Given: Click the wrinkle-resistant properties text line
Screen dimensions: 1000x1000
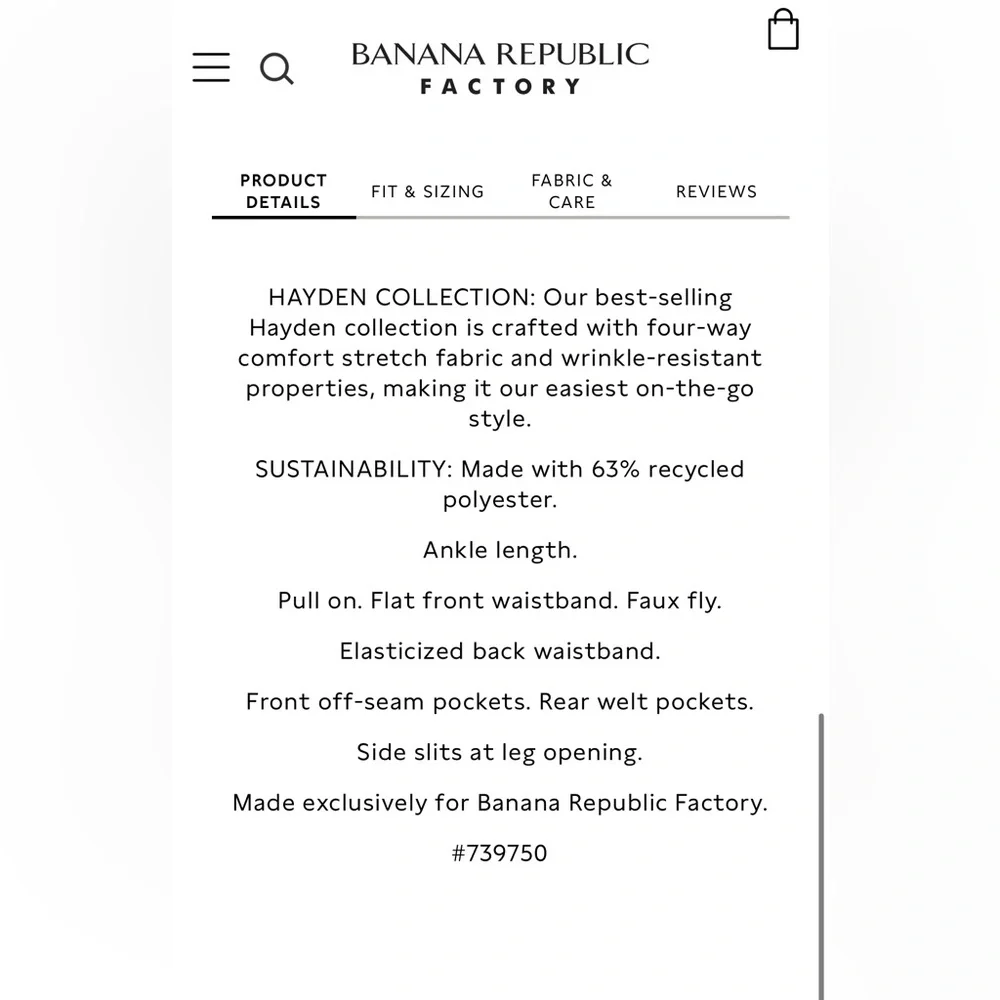Looking at the screenshot, I should click(500, 358).
